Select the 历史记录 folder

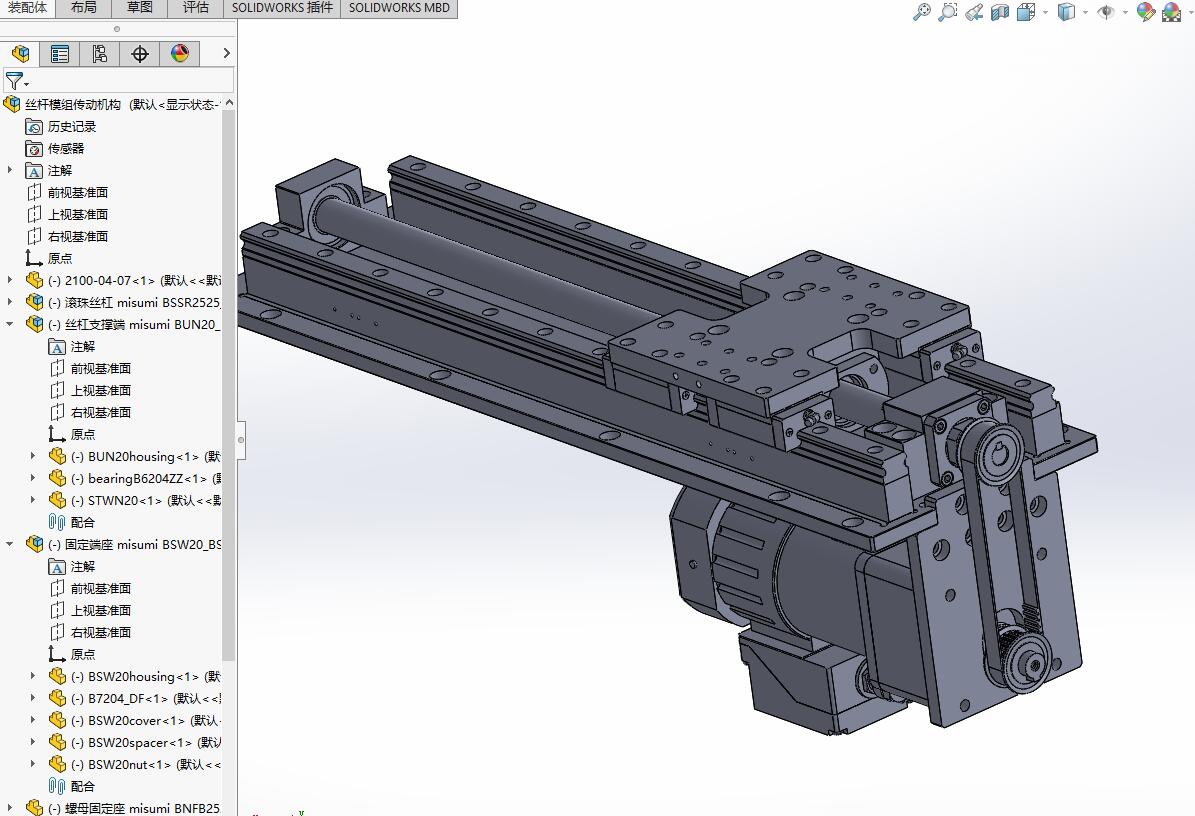pos(72,126)
